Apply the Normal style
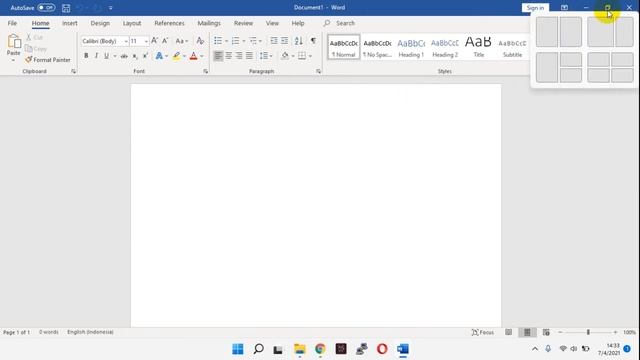The image size is (640, 360). tap(344, 47)
